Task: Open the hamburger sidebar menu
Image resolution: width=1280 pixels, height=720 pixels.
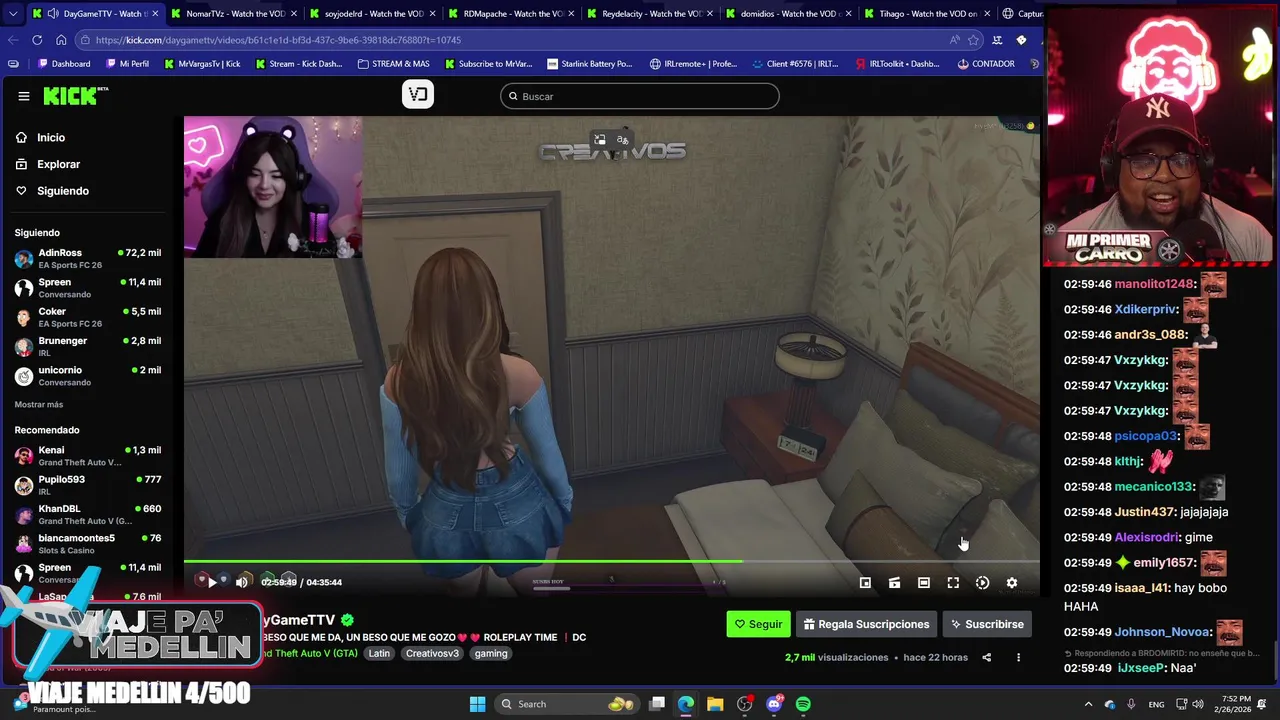Action: click(x=23, y=96)
